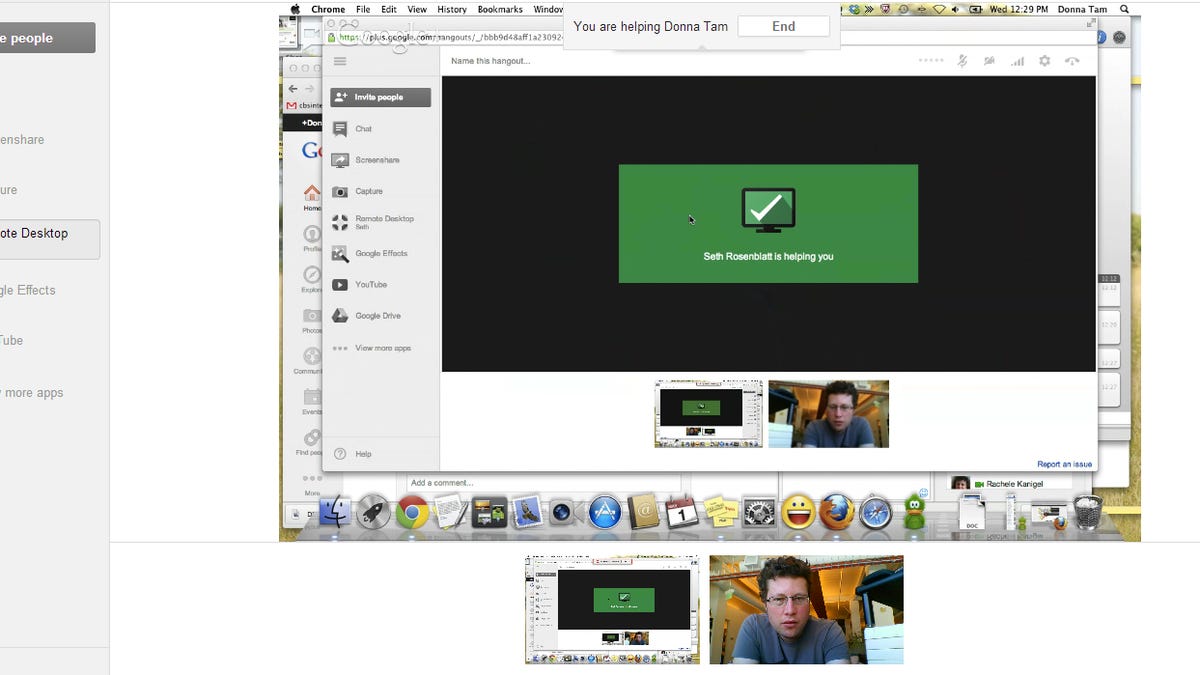Toggle microphone mute in hangout toolbar
This screenshot has width=1200, height=675.
click(x=962, y=61)
